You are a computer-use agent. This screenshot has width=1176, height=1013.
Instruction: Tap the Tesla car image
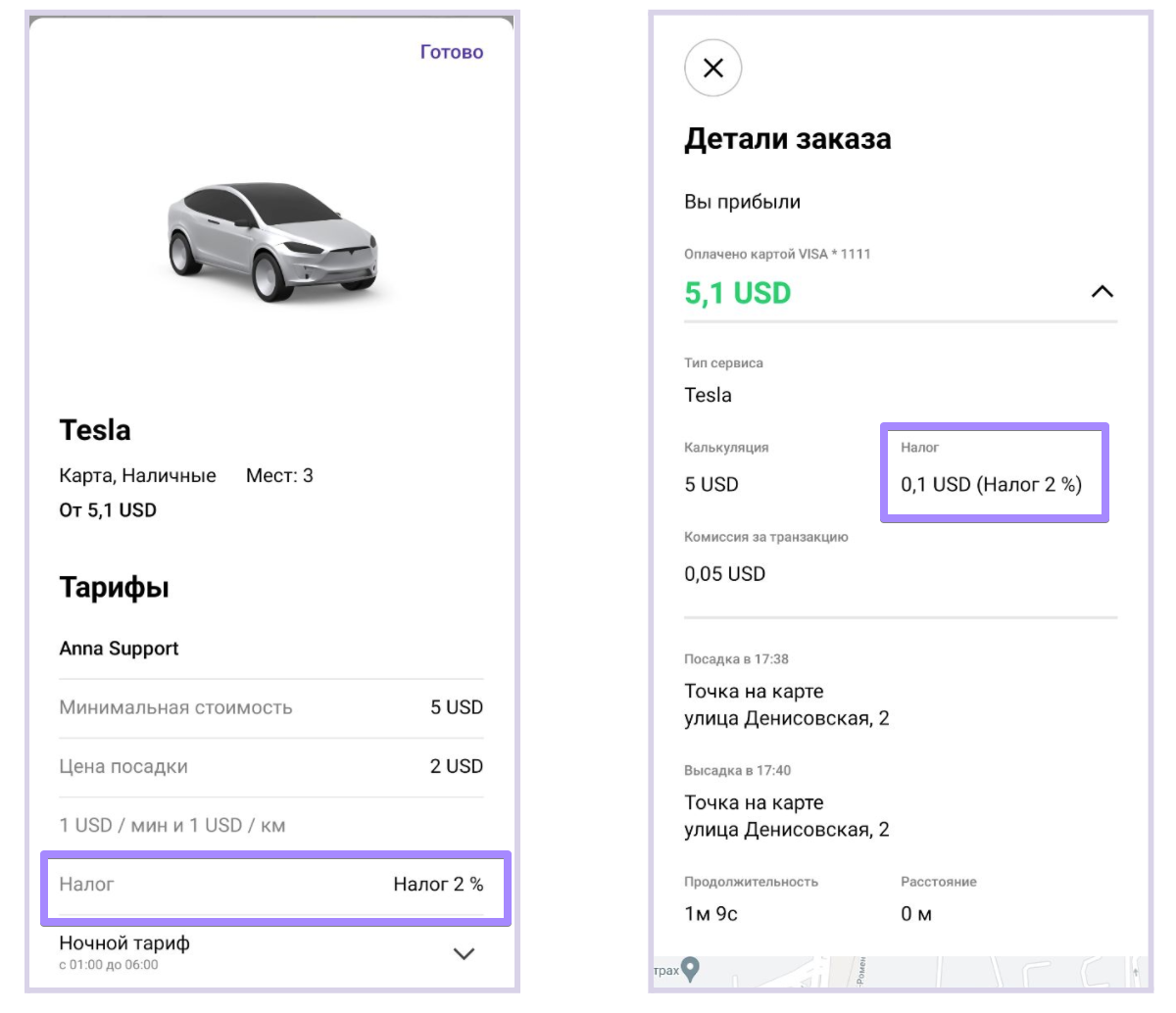pyautogui.click(x=272, y=241)
